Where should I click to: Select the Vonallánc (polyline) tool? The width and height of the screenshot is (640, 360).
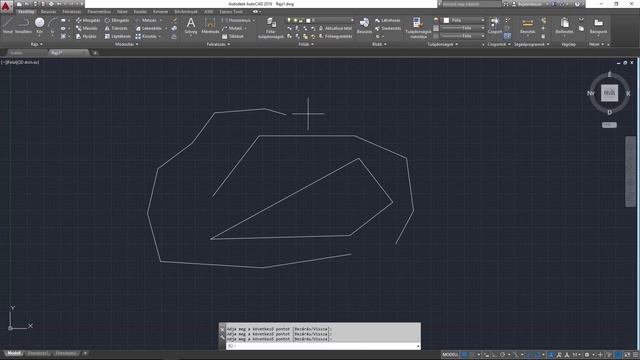coord(23,25)
